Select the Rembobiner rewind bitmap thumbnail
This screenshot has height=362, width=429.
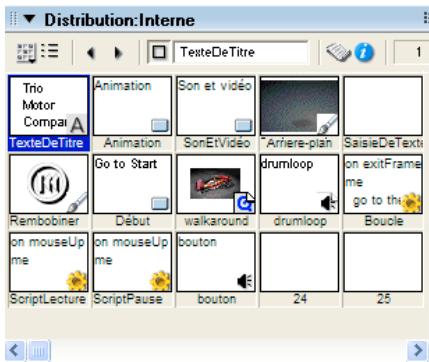[x=49, y=184]
